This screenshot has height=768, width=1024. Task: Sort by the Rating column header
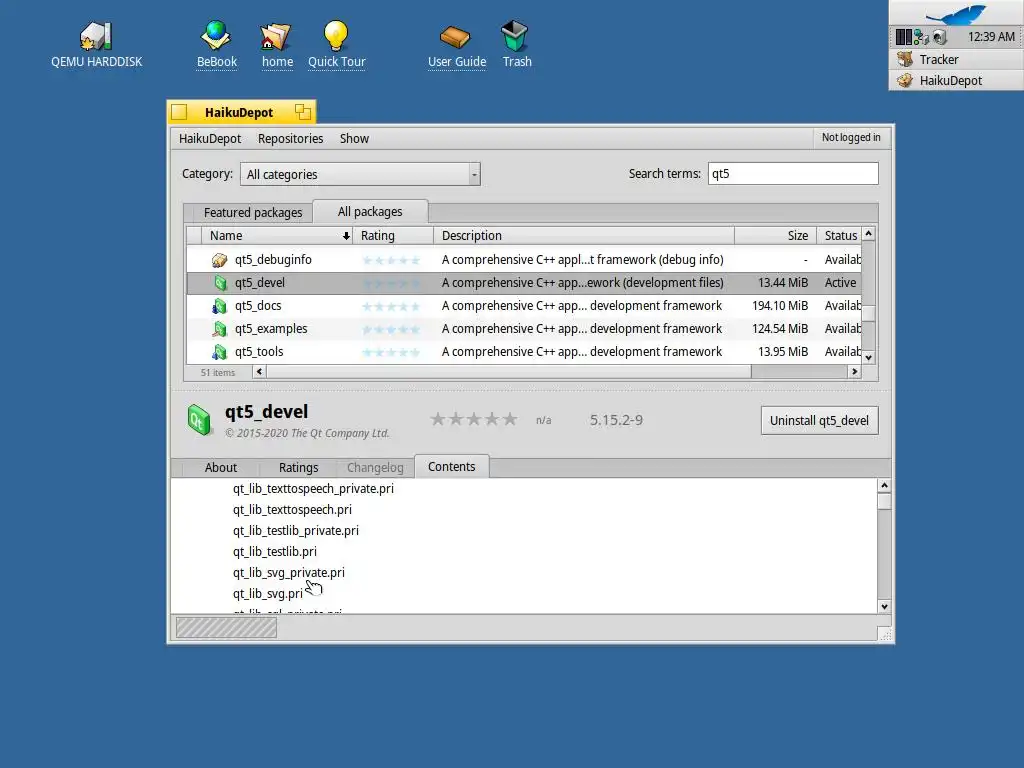tap(393, 236)
